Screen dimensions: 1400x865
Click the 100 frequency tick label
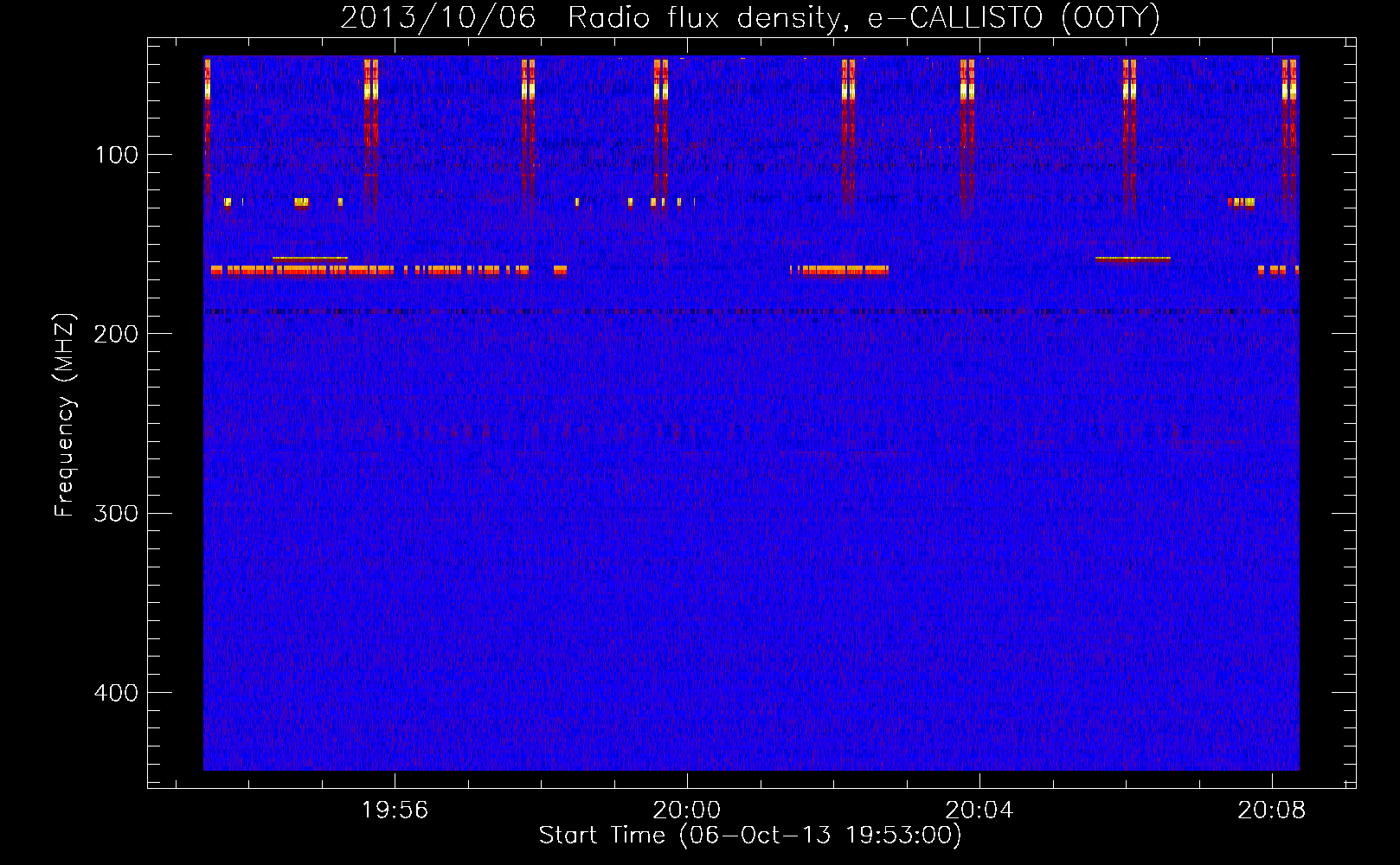point(117,155)
